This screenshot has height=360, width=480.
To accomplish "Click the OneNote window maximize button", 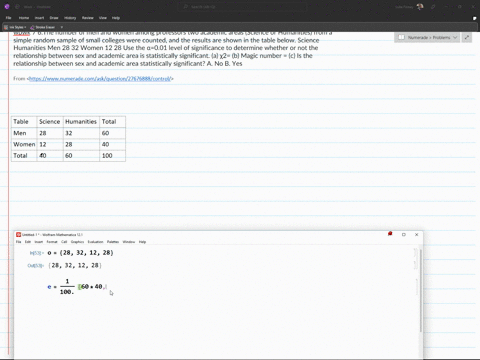I will 460,7.
